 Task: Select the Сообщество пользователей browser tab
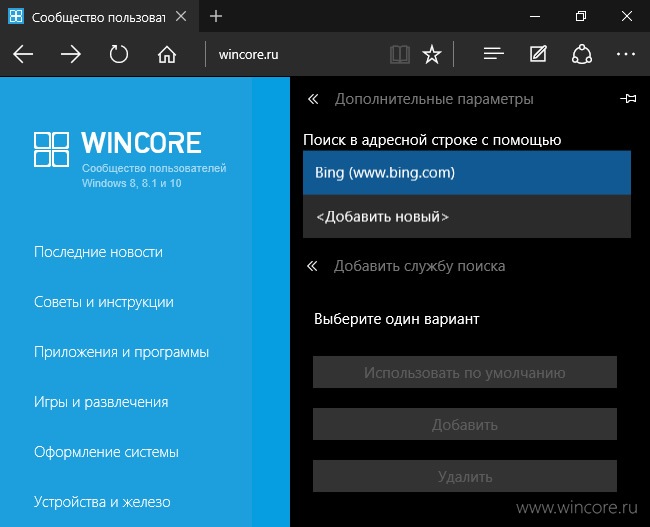99,16
